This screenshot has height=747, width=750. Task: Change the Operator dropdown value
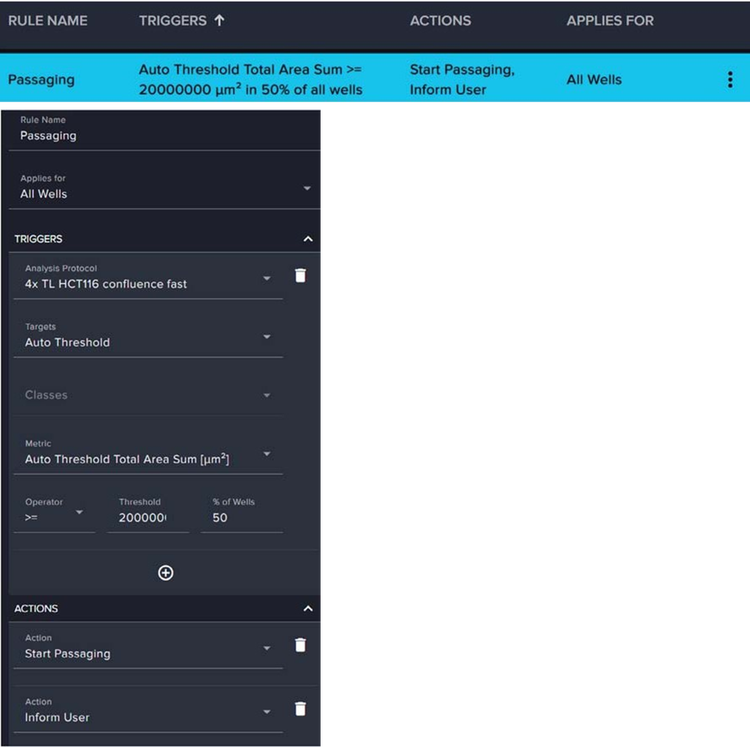click(79, 513)
